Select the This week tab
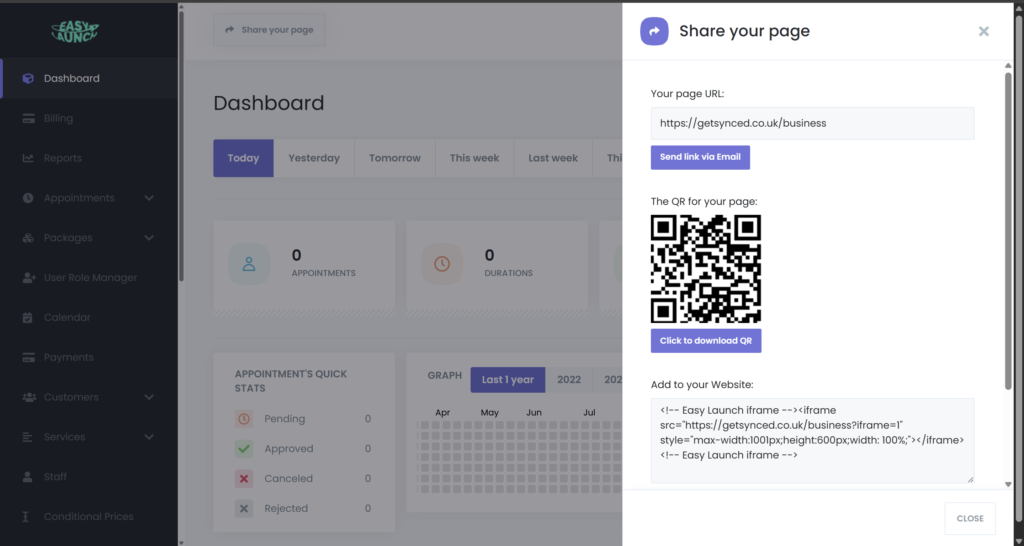Viewport: 1024px width, 546px height. click(x=474, y=158)
